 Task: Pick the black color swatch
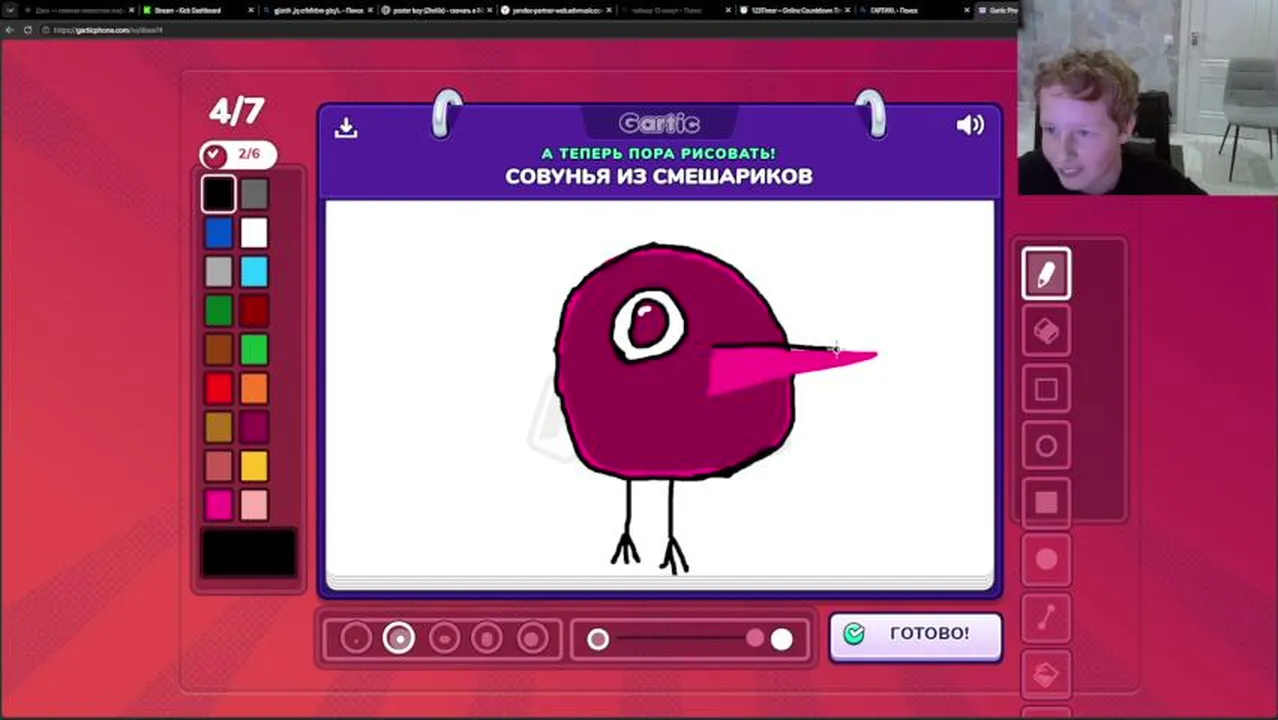(219, 194)
